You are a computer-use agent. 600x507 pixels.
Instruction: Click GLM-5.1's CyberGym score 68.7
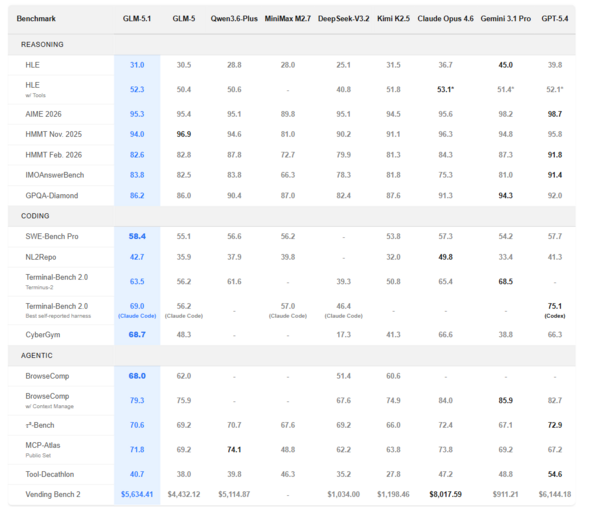point(137,335)
